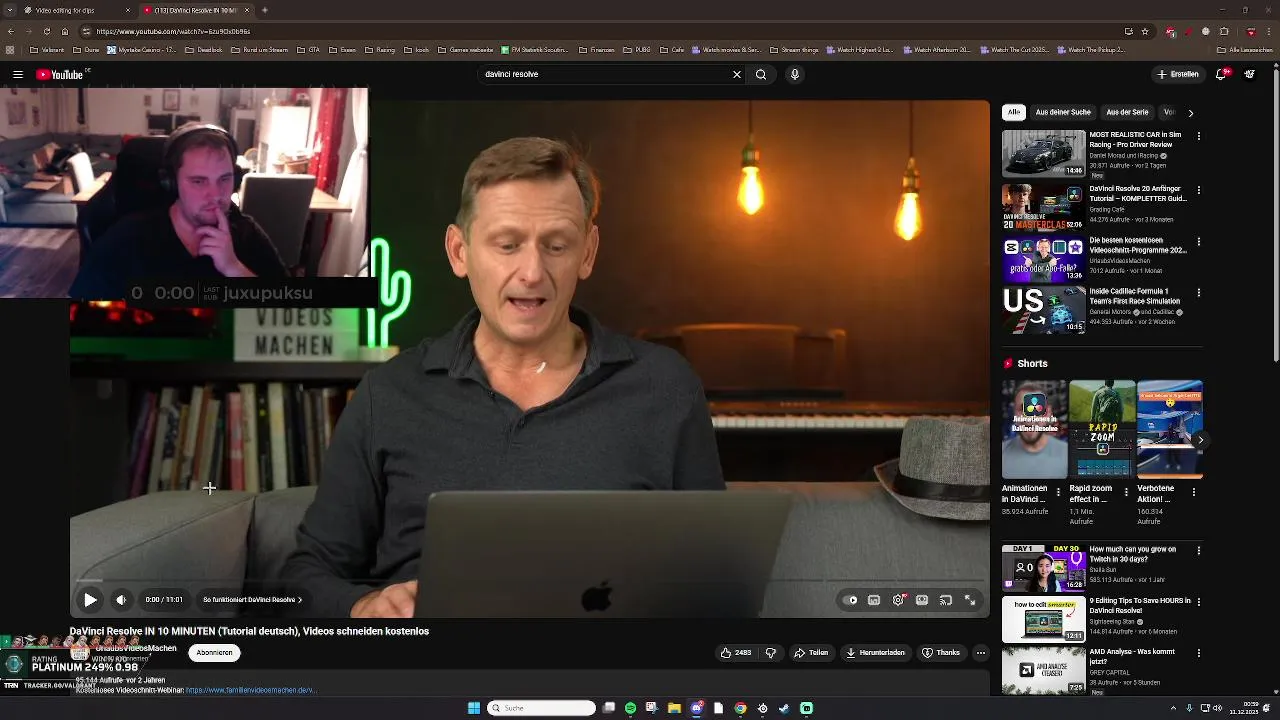The width and height of the screenshot is (1280, 720).
Task: Toggle the autoplay switch in player
Action: point(851,600)
